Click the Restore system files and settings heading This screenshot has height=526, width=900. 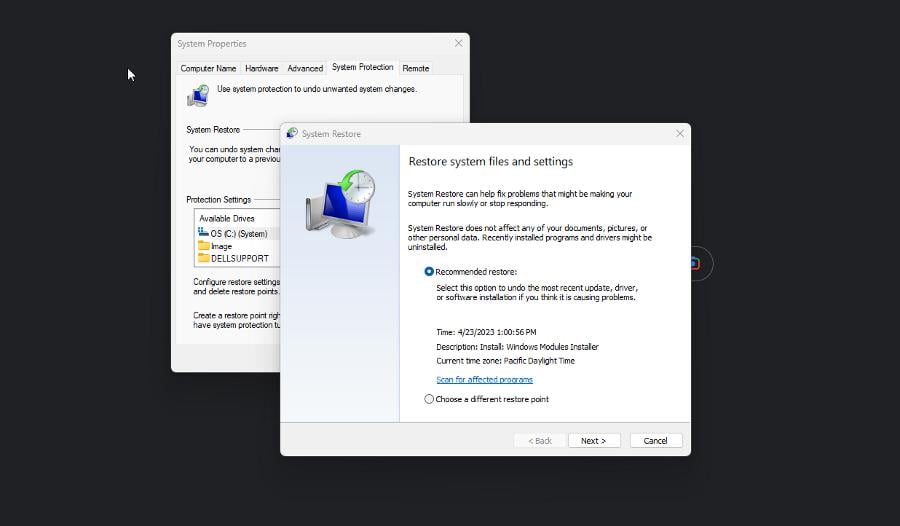491,161
